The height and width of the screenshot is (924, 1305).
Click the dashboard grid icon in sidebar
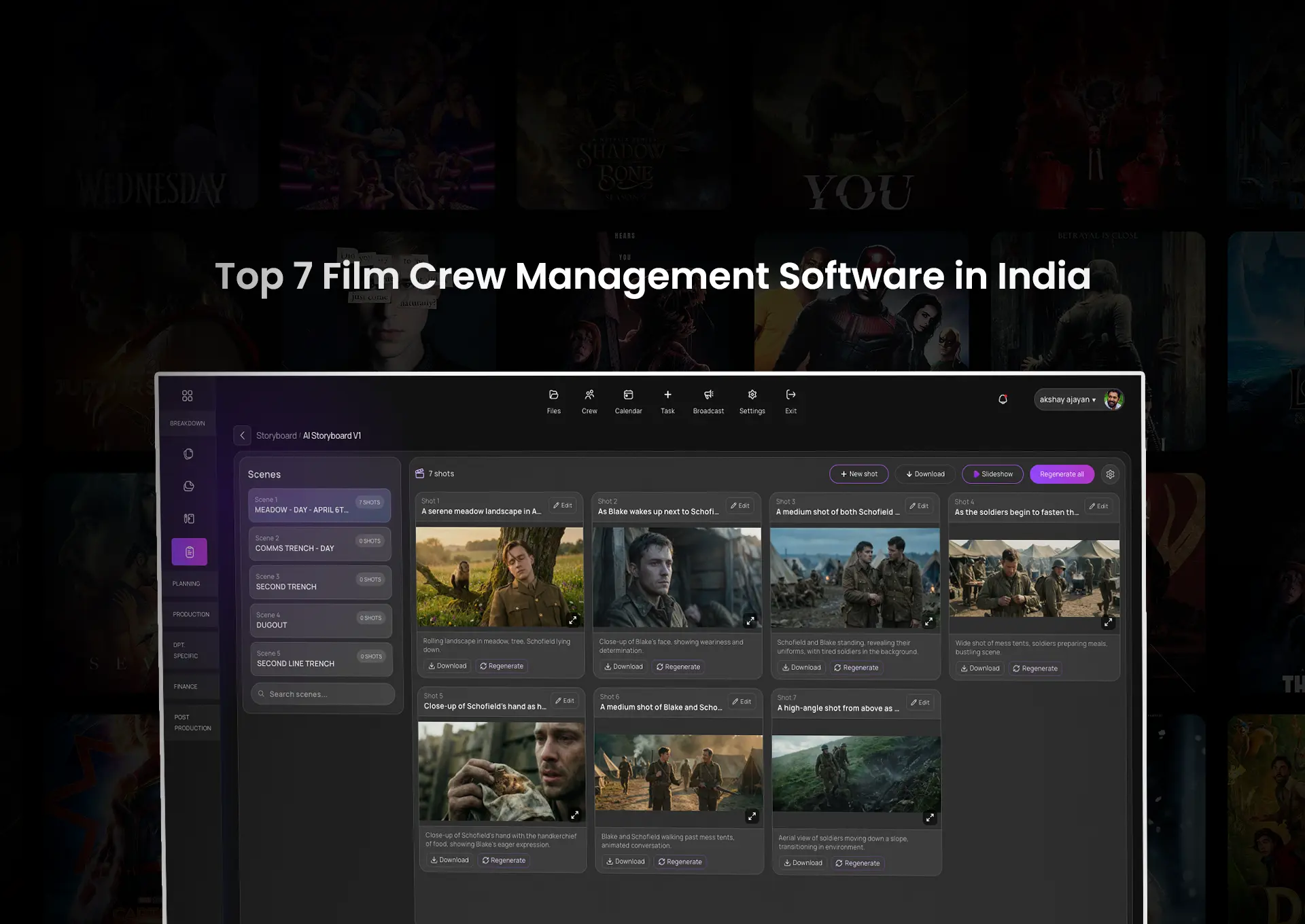188,396
